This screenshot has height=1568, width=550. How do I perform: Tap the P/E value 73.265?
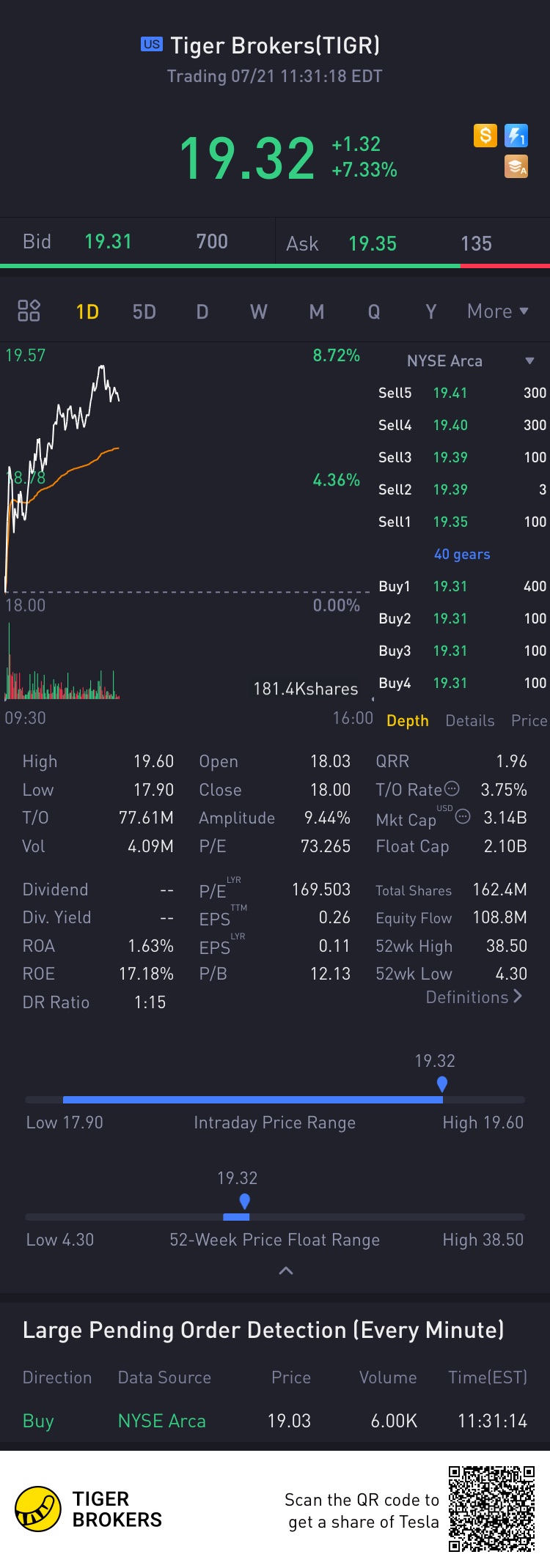click(326, 847)
